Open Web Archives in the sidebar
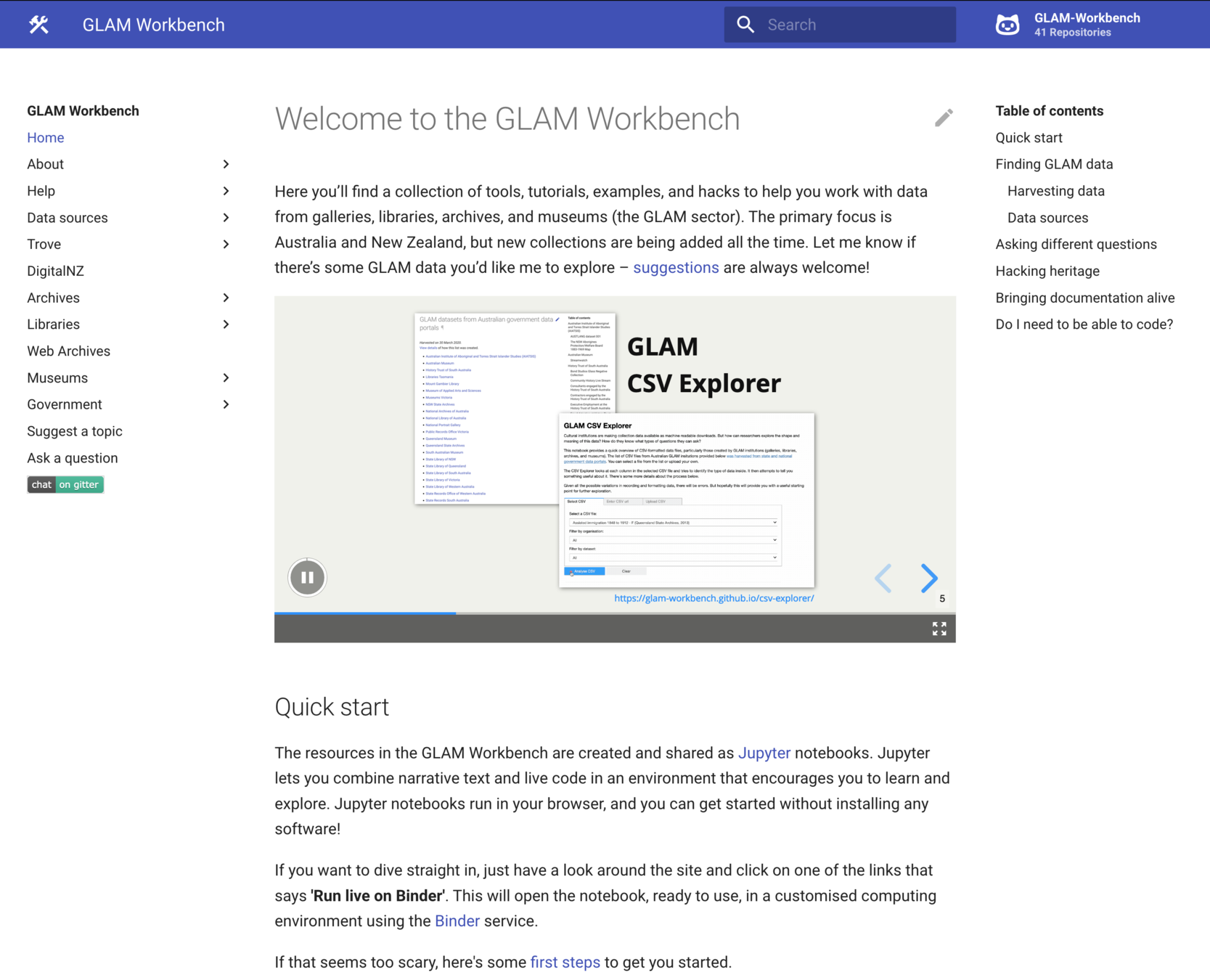The image size is (1210, 980). click(68, 351)
